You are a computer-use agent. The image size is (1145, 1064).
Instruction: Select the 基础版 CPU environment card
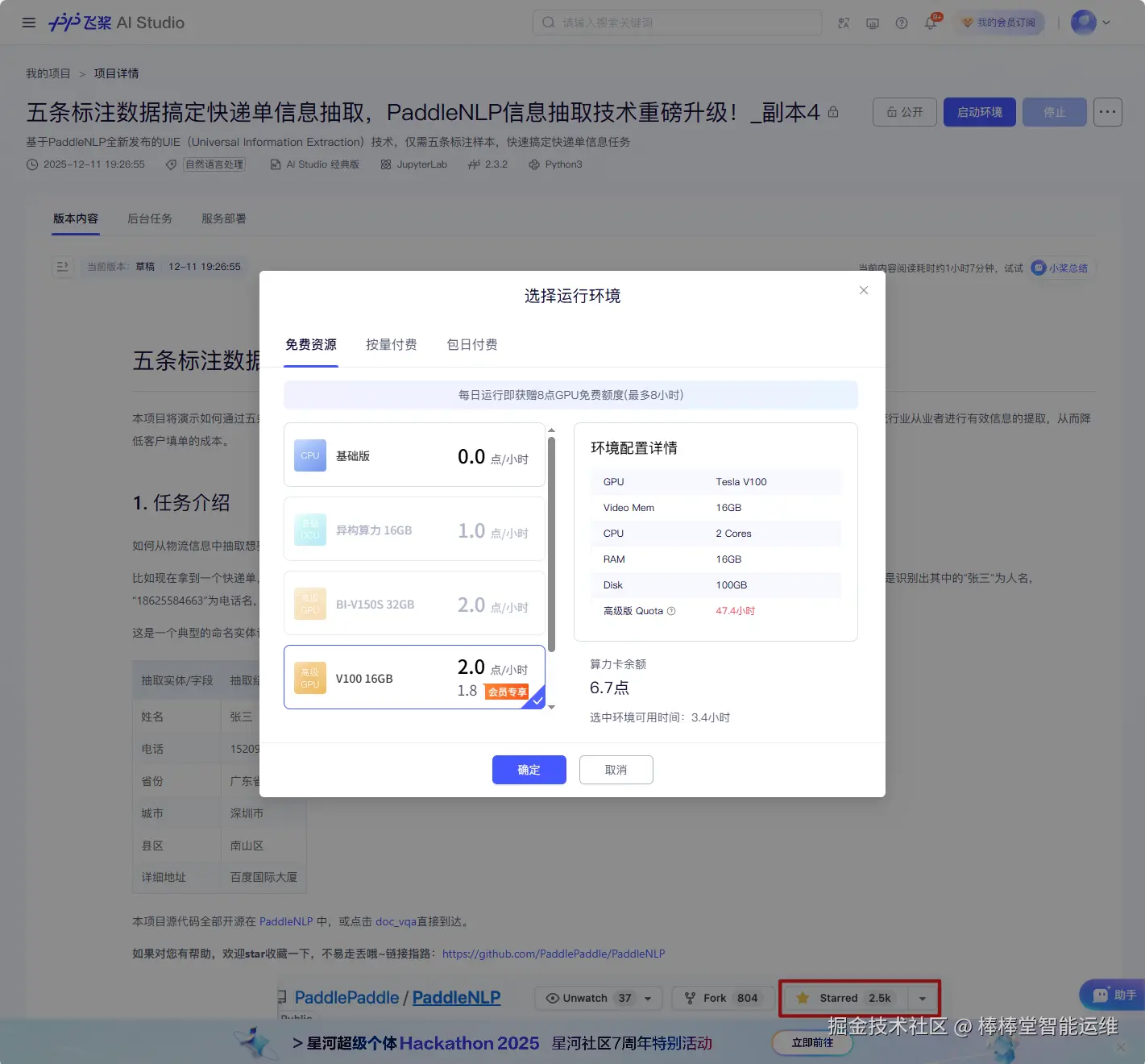414,455
